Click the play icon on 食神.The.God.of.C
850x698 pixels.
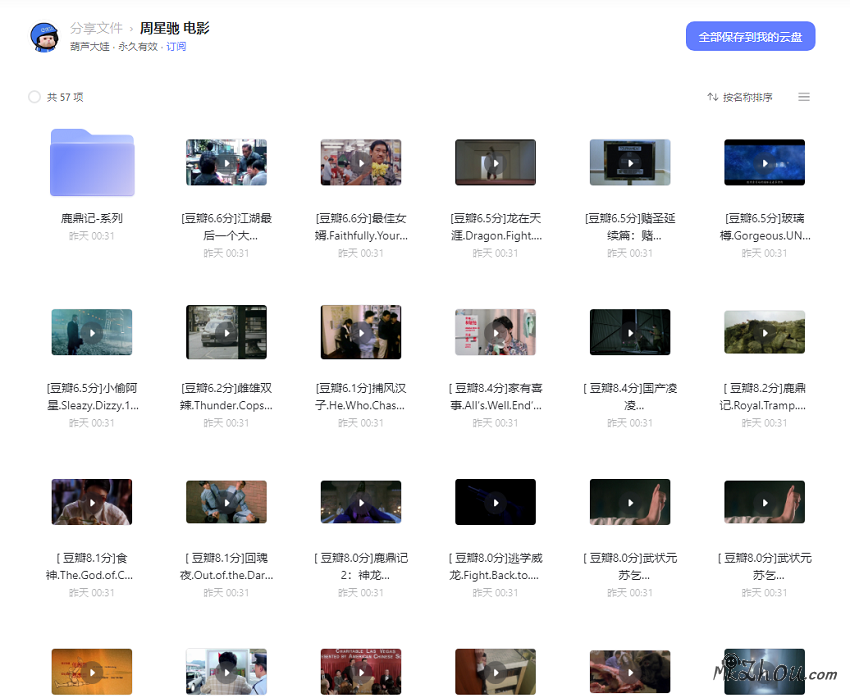pyautogui.click(x=92, y=502)
